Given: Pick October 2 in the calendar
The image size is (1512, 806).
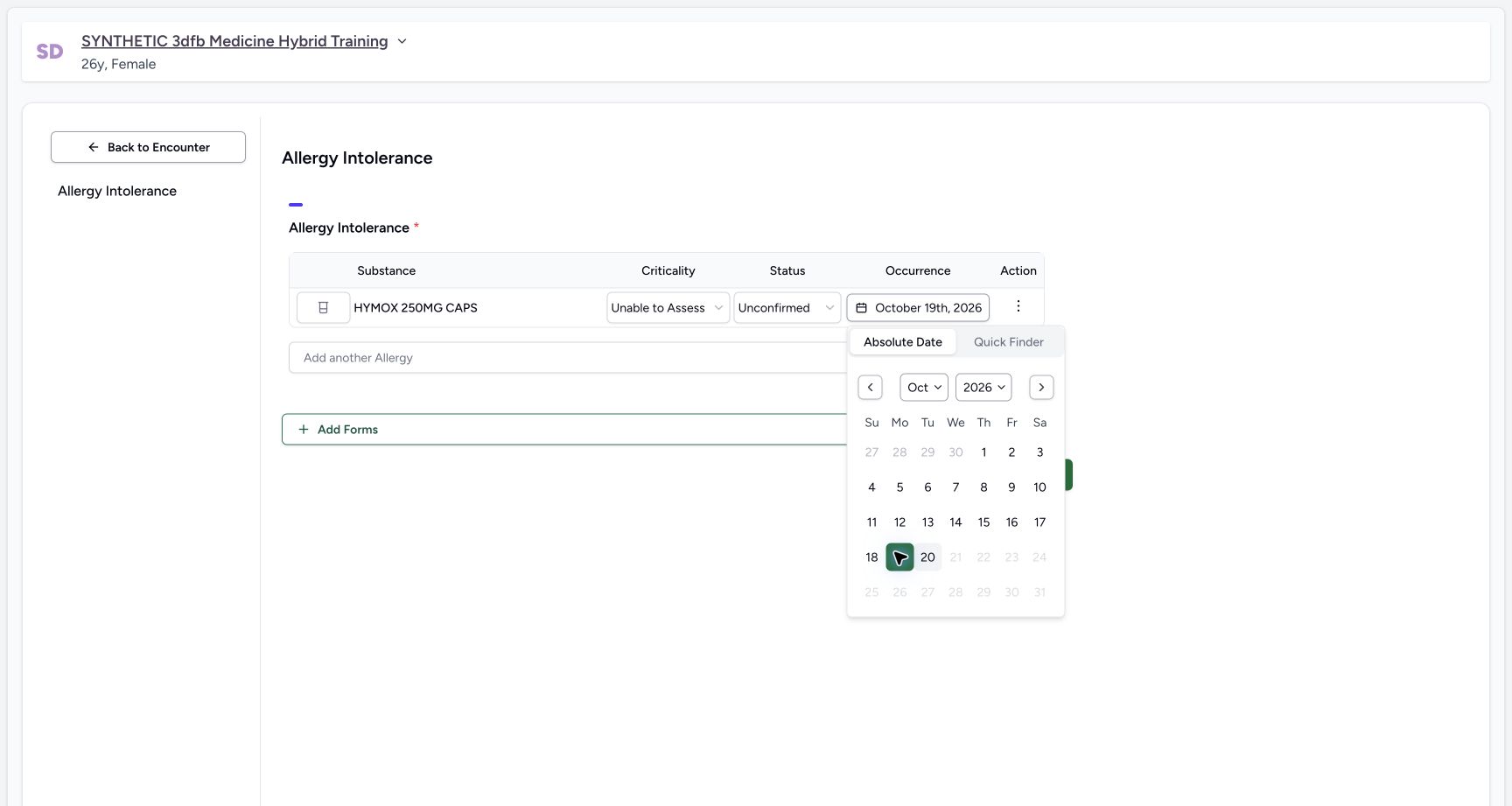Looking at the screenshot, I should pos(1011,452).
